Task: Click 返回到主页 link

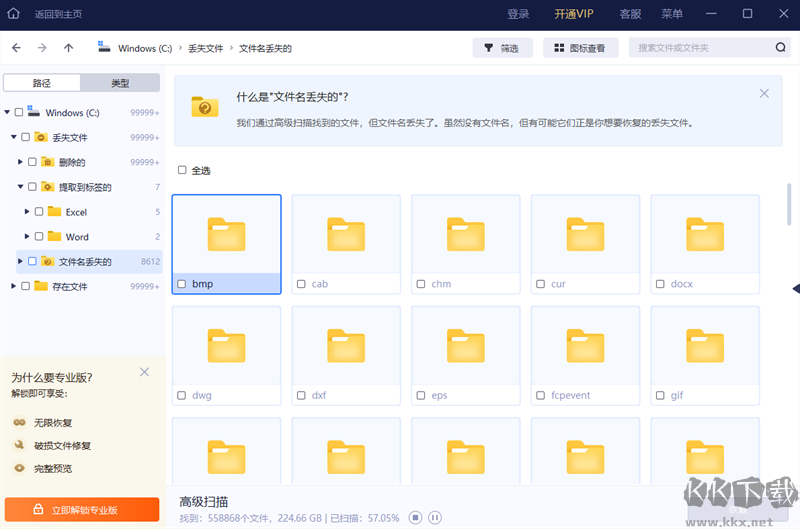Action: pos(58,14)
